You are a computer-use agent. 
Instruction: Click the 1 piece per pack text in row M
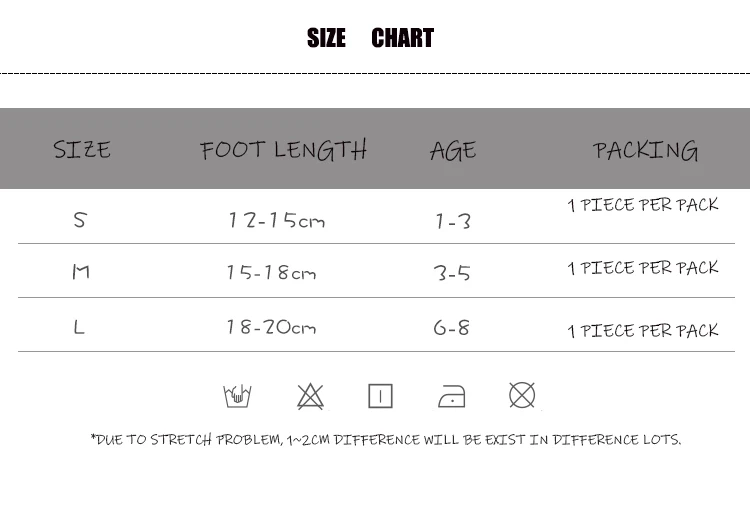pyautogui.click(x=643, y=268)
